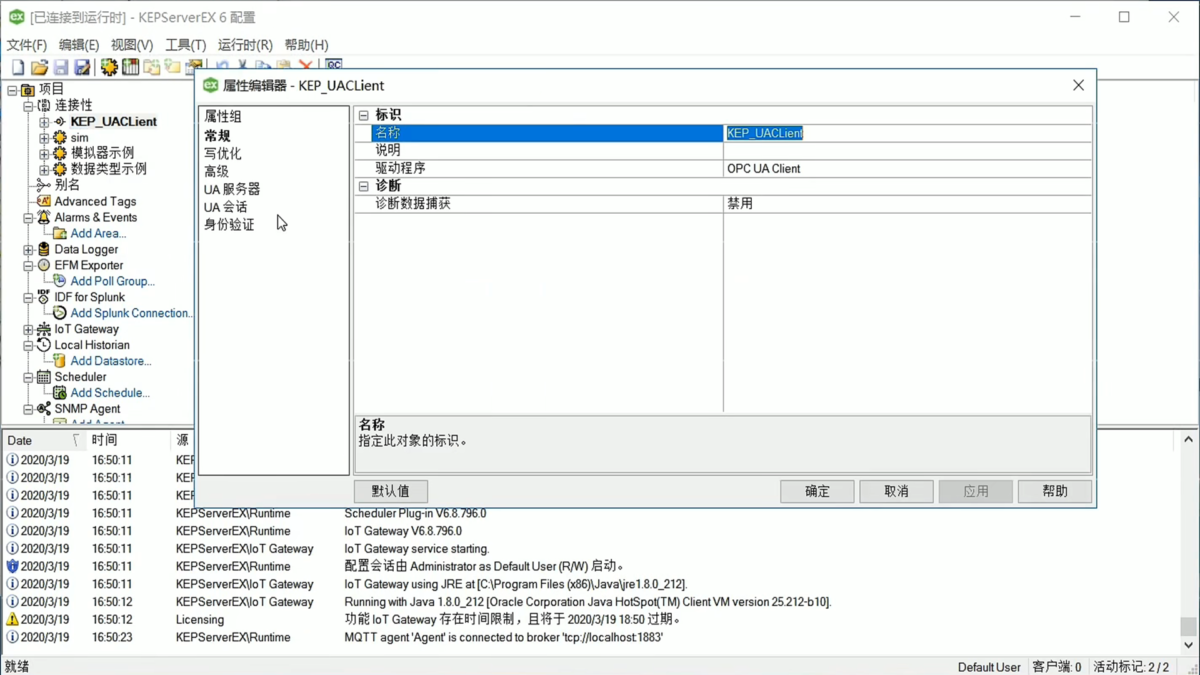Select the UA 服务器 property group
The image size is (1200, 675).
tap(232, 189)
